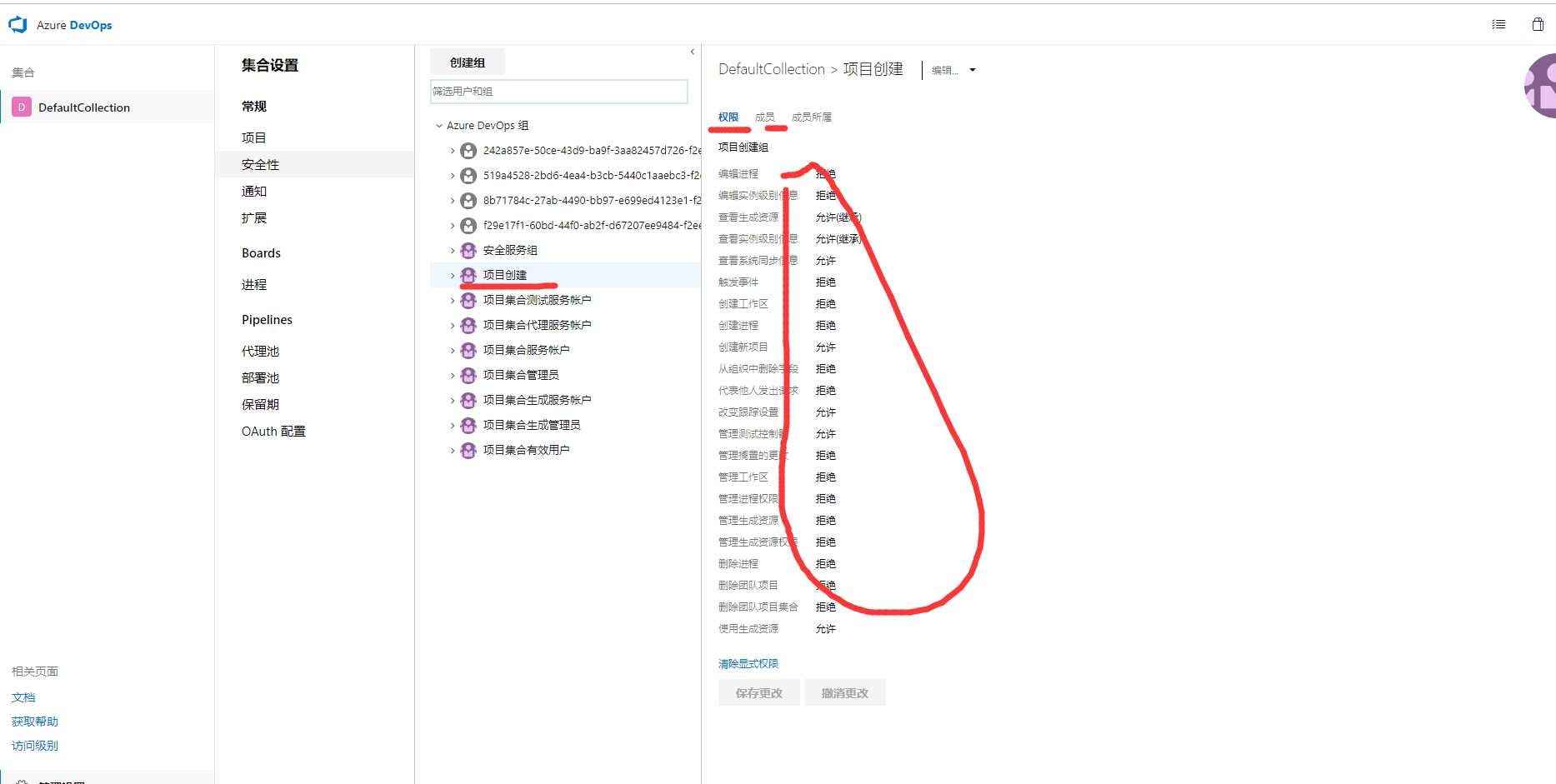Click the Azure DevOps logo icon
This screenshot has height=784, width=1556.
point(18,25)
